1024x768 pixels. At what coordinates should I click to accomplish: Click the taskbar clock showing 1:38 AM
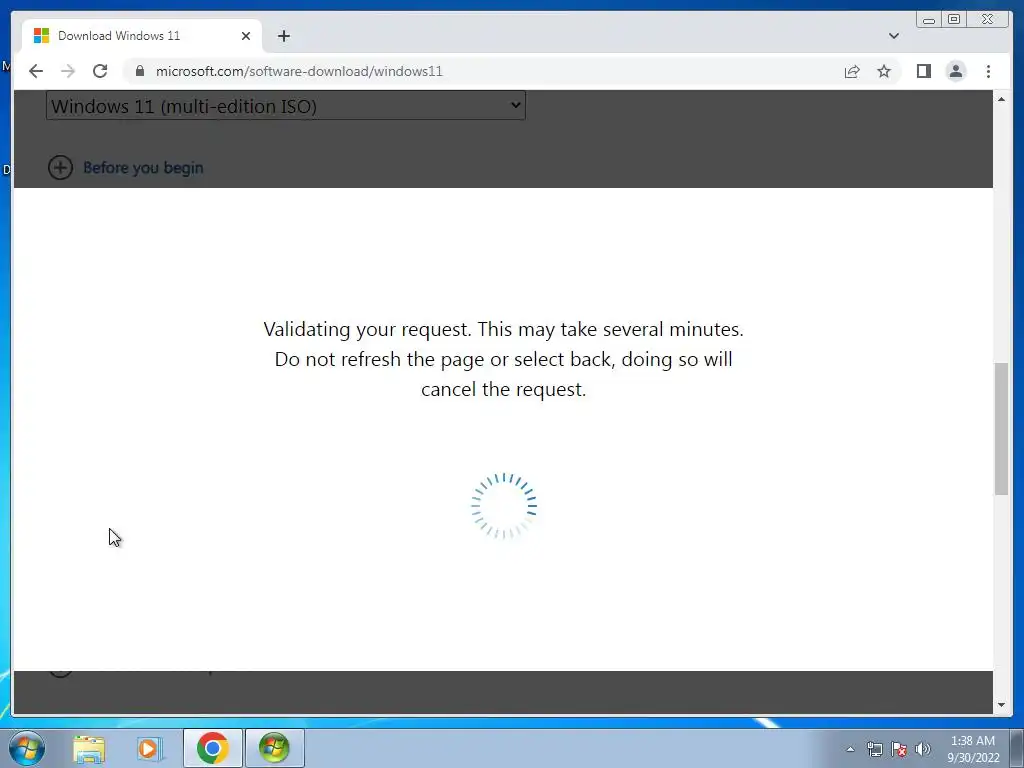[x=973, y=749]
